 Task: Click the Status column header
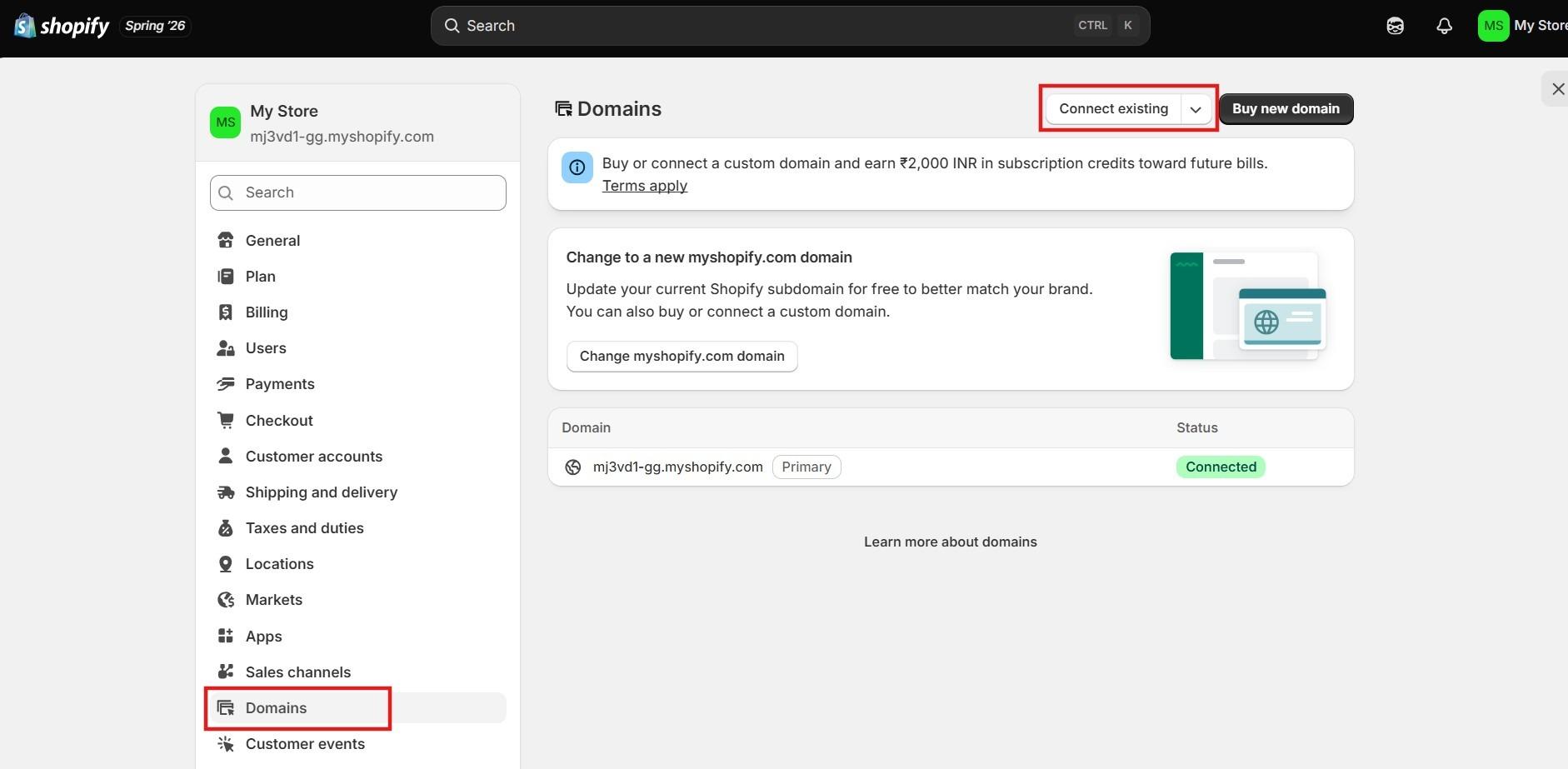point(1196,427)
